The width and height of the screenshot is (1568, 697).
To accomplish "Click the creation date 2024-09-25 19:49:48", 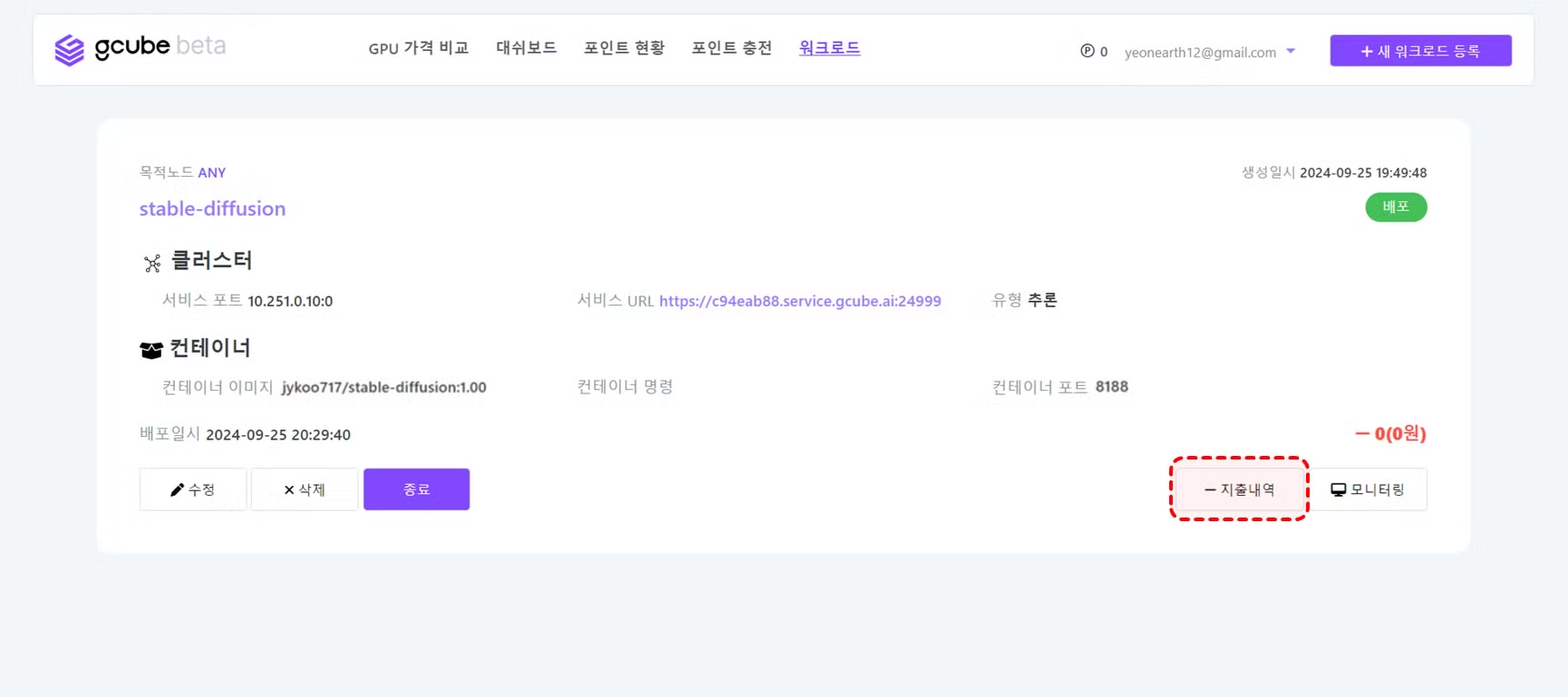I will coord(1363,173).
